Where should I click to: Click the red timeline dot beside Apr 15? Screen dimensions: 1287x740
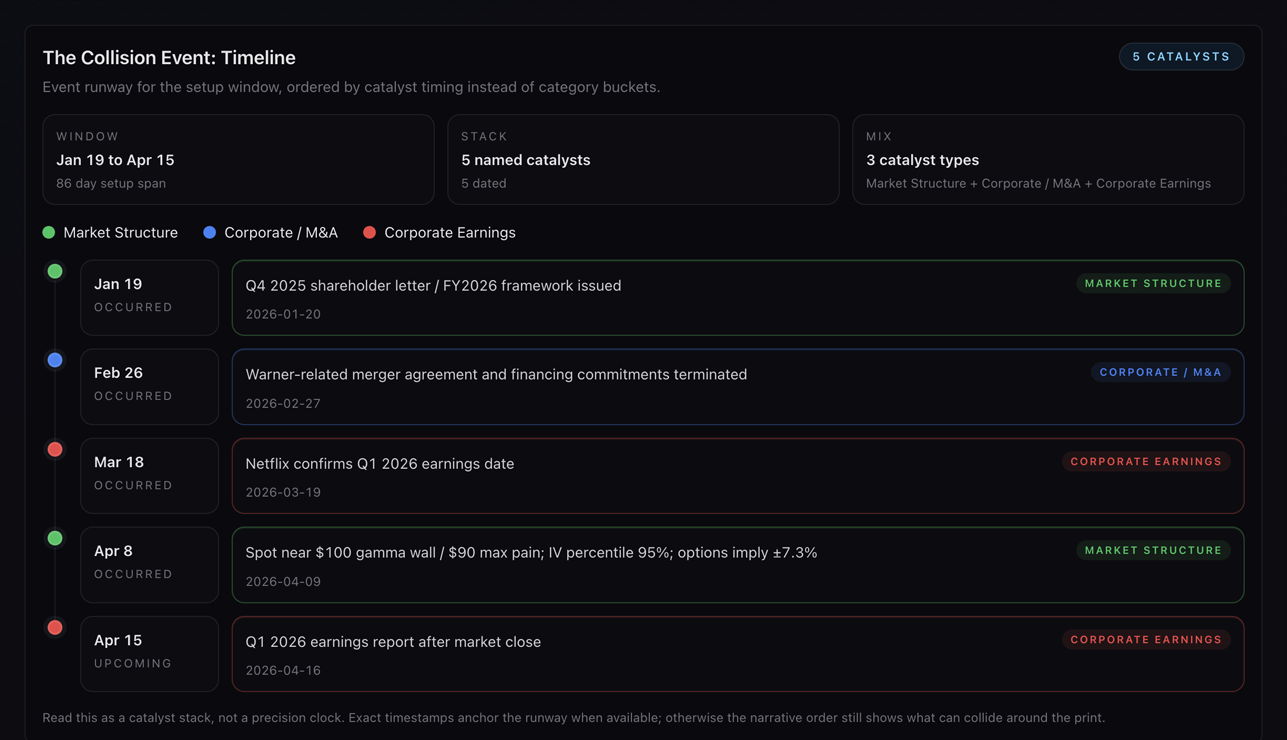coord(55,626)
